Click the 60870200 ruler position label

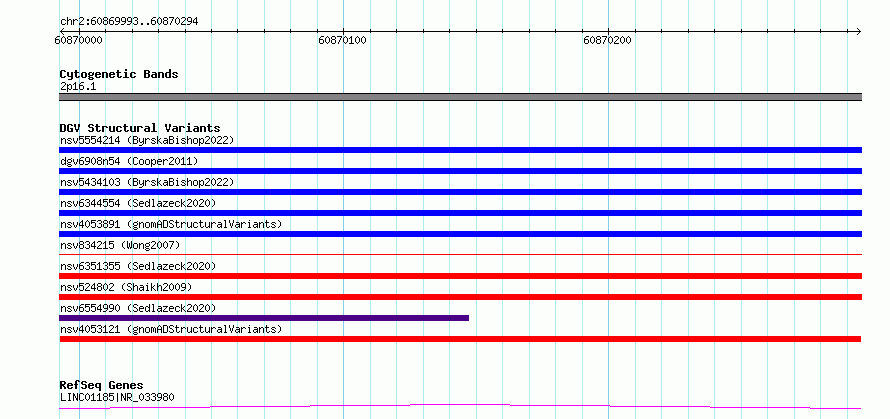(607, 41)
